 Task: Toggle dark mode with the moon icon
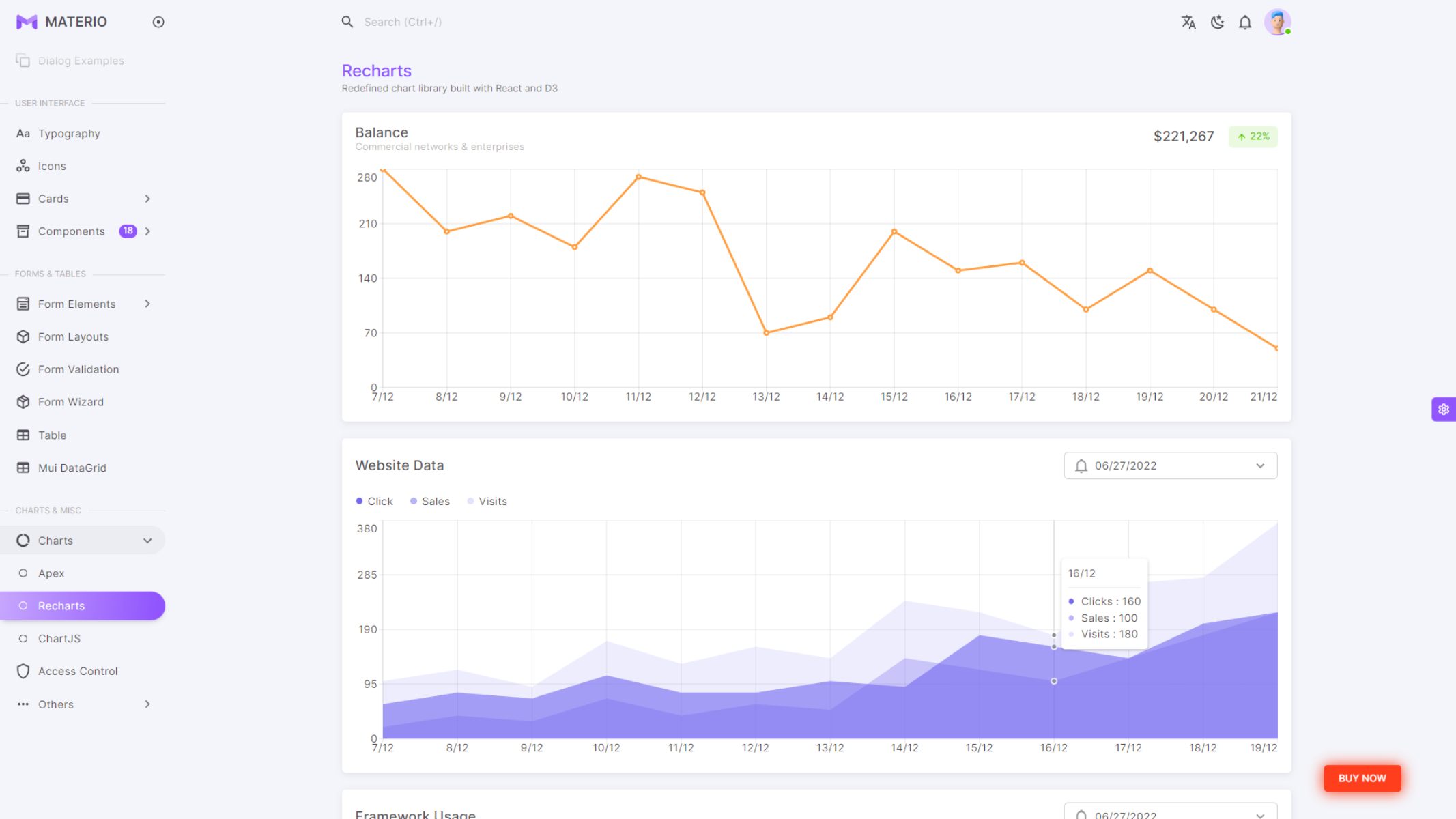pyautogui.click(x=1217, y=22)
